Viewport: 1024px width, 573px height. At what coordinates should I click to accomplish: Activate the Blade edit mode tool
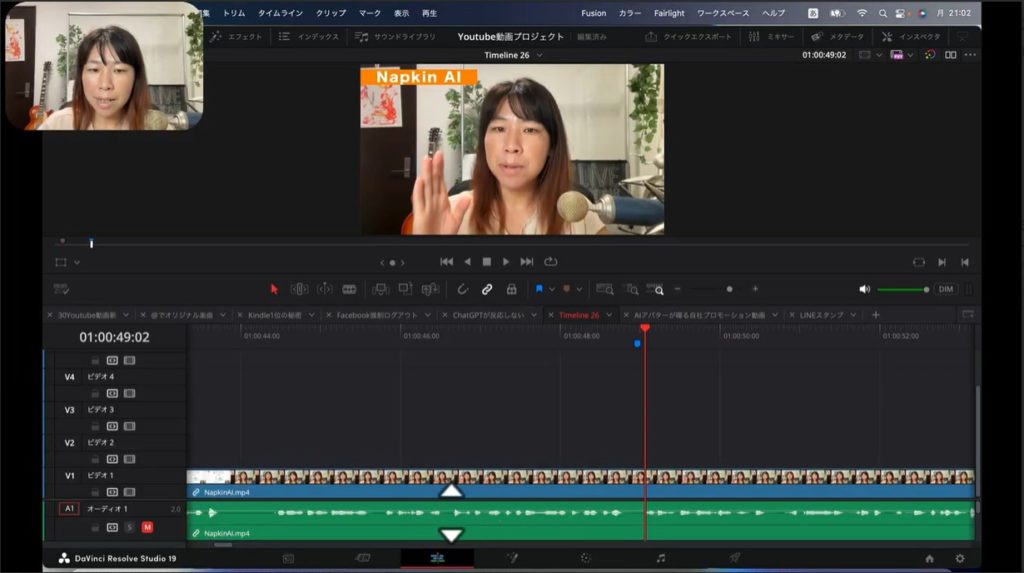click(349, 289)
